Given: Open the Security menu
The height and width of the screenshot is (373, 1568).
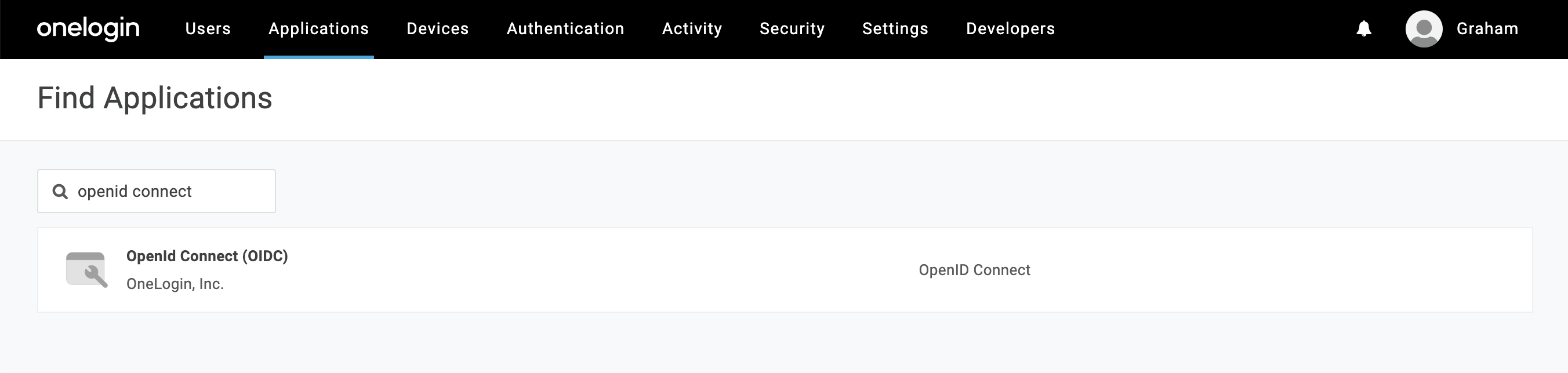Looking at the screenshot, I should click(x=792, y=28).
